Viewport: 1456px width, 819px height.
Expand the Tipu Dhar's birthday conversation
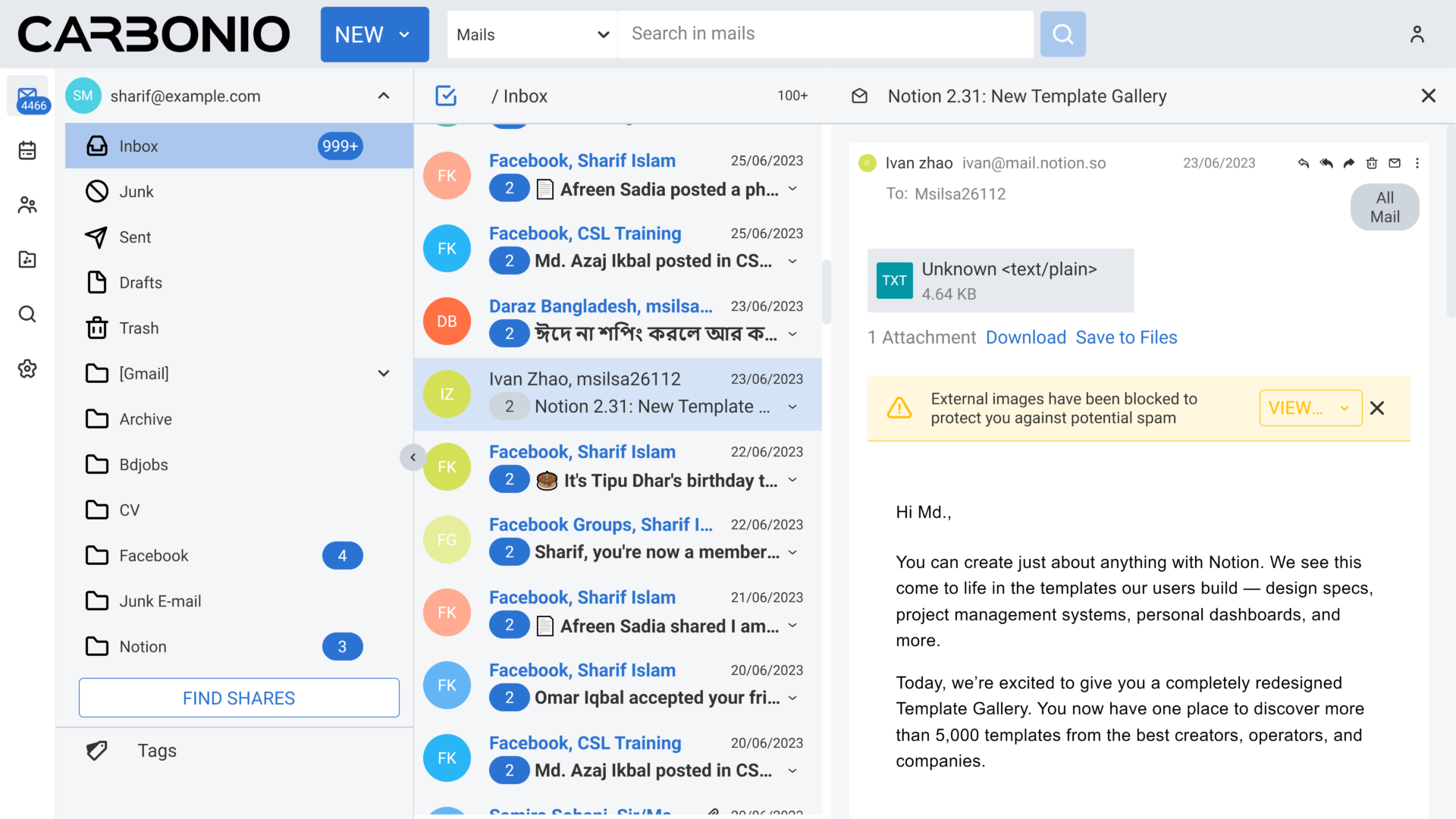pyautogui.click(x=792, y=480)
